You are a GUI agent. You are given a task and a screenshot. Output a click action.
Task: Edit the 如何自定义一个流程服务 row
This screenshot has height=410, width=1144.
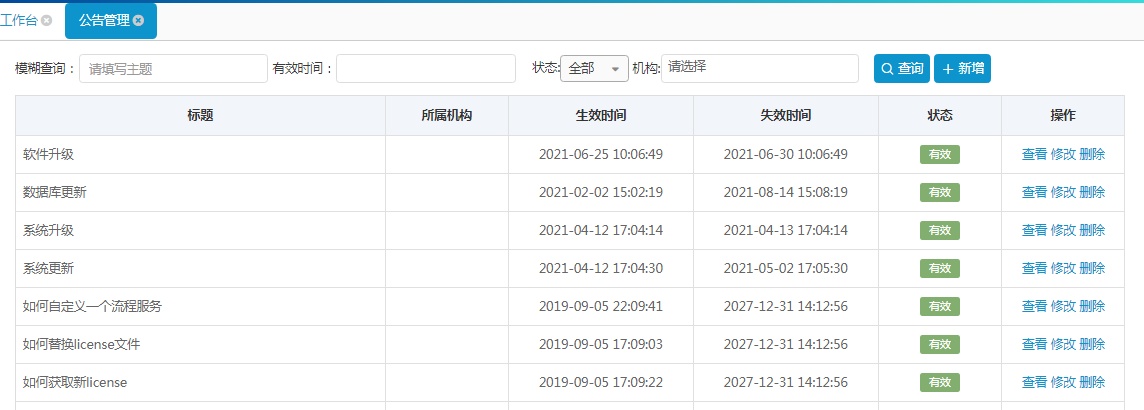click(x=1063, y=306)
